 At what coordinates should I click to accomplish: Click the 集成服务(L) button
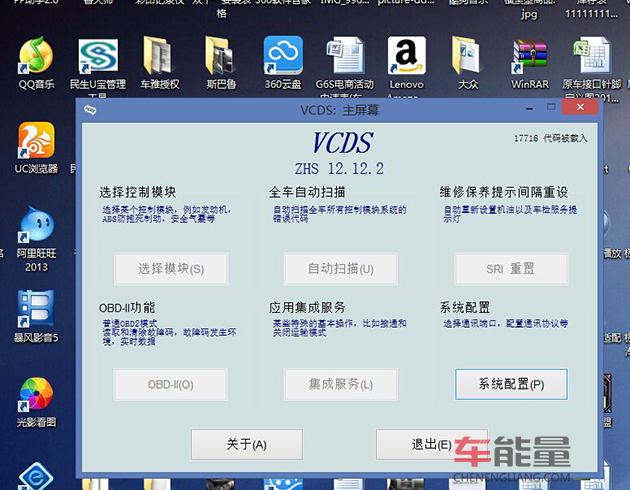[x=341, y=384]
